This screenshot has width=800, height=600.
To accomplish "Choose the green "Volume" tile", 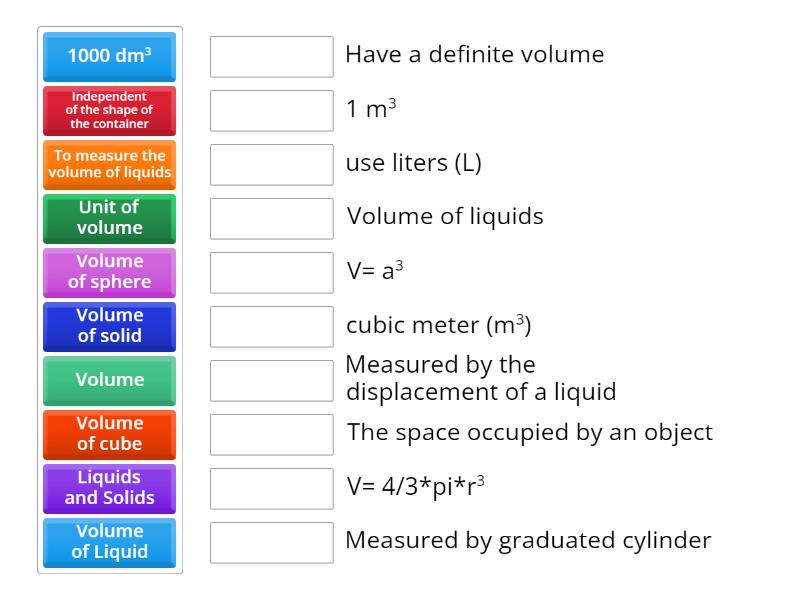I will click(109, 381).
